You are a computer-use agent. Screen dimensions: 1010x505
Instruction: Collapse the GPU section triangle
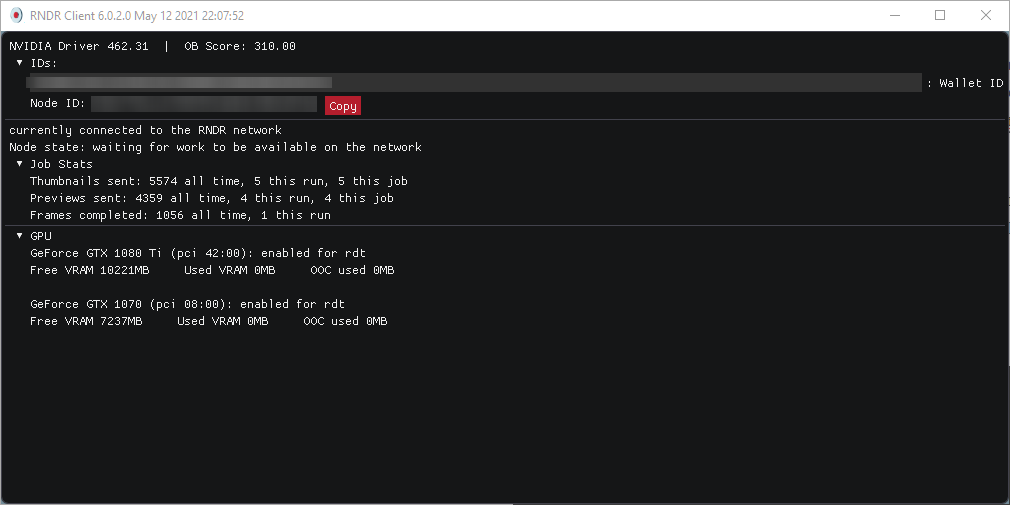click(19, 236)
